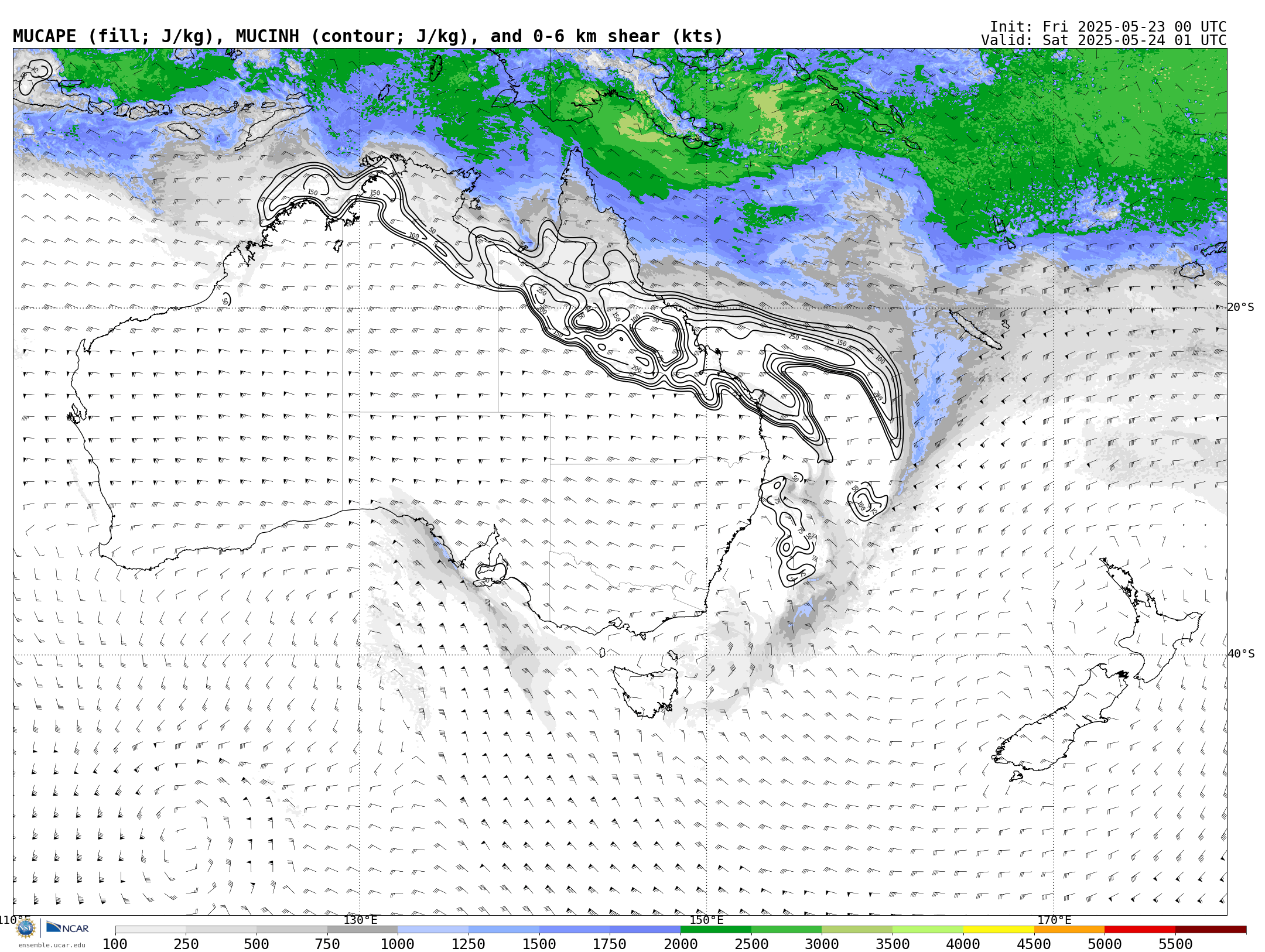Image resolution: width=1265 pixels, height=952 pixels.
Task: Click the Init: Fri 2025-05-23 00 UTC text
Action: pyautogui.click(x=1108, y=27)
